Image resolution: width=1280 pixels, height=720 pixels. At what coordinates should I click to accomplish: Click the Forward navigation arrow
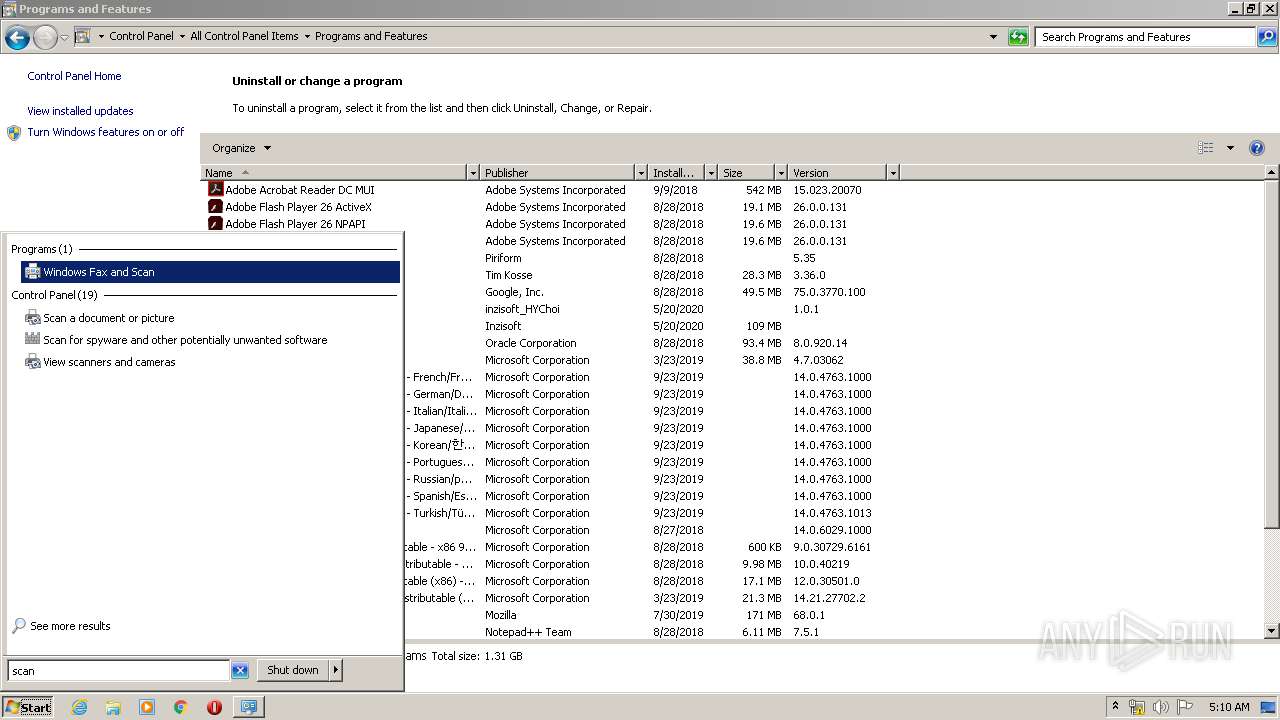[x=45, y=38]
